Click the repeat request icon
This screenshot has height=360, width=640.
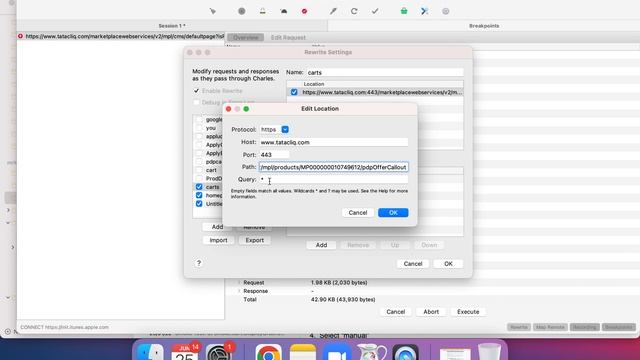tap(354, 11)
